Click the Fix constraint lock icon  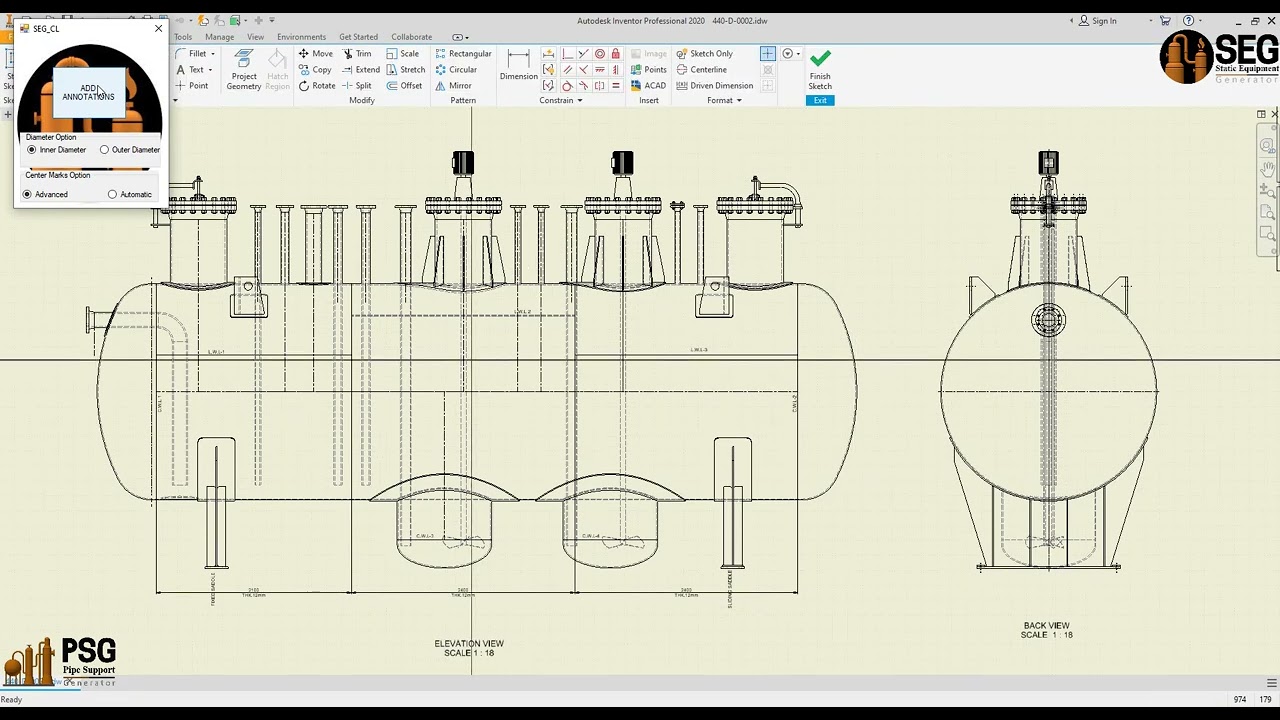[616, 54]
